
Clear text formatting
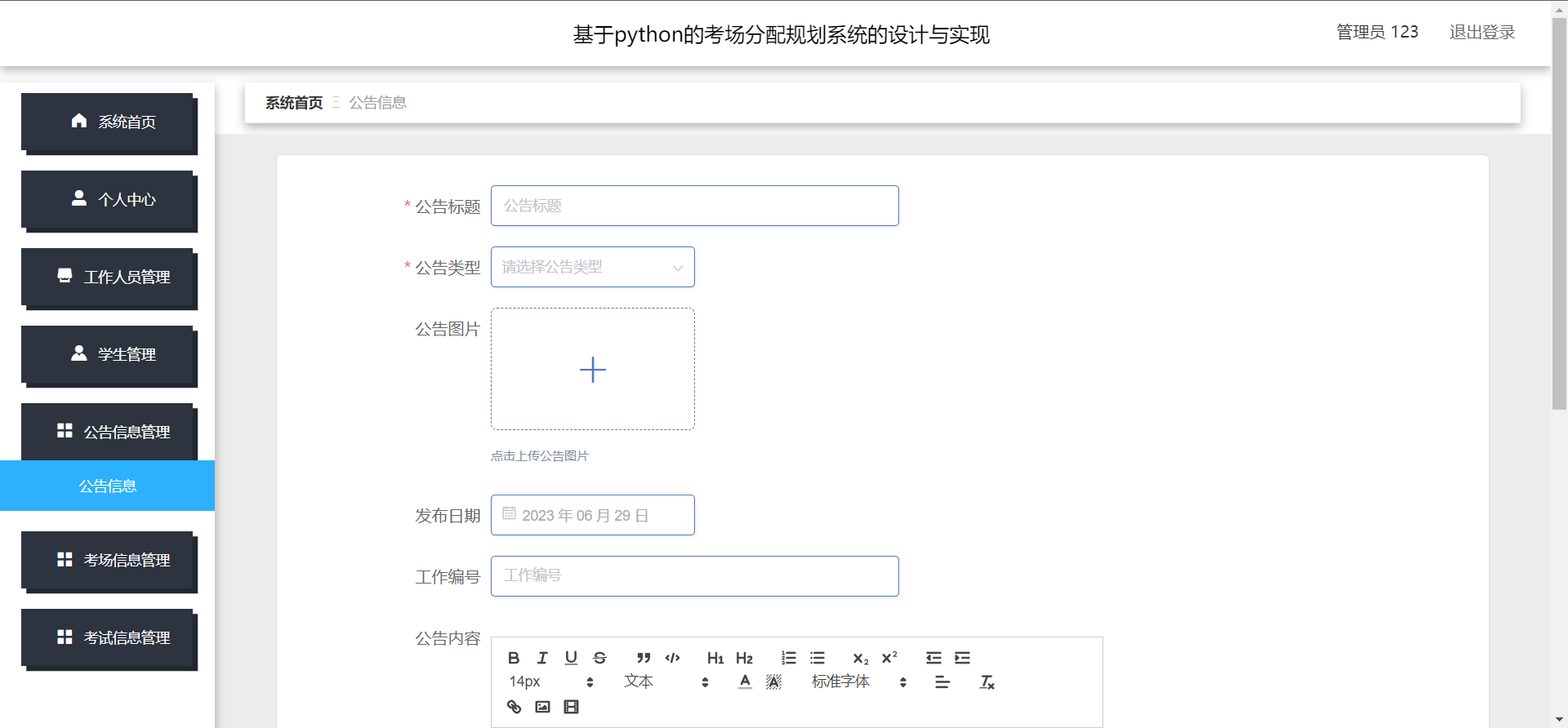click(987, 681)
